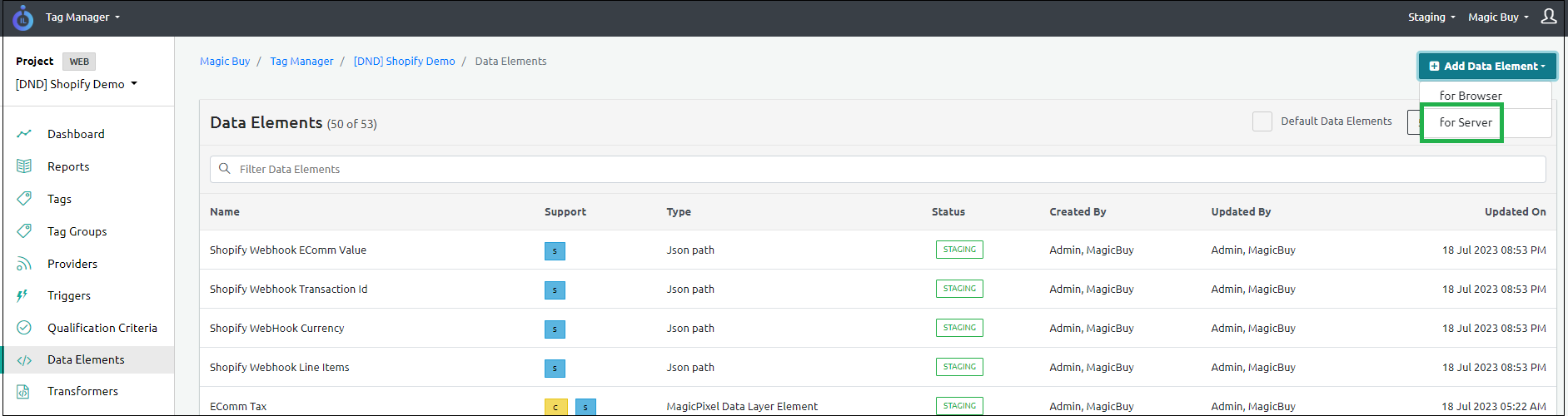Viewport: 1568px width, 416px height.
Task: Click the app logo in top bar
Action: [x=22, y=17]
